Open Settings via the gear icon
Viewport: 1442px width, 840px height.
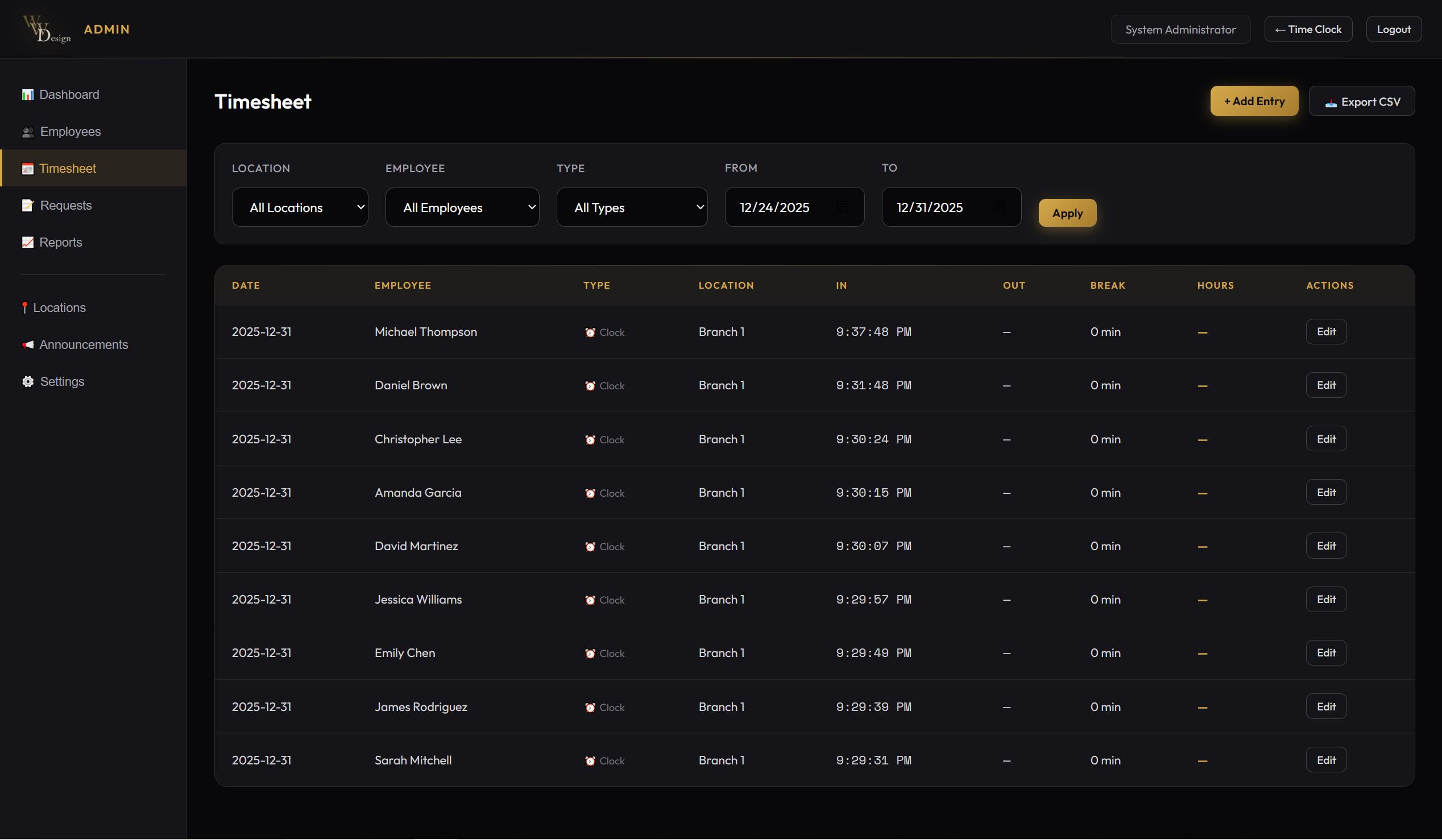[x=27, y=381]
